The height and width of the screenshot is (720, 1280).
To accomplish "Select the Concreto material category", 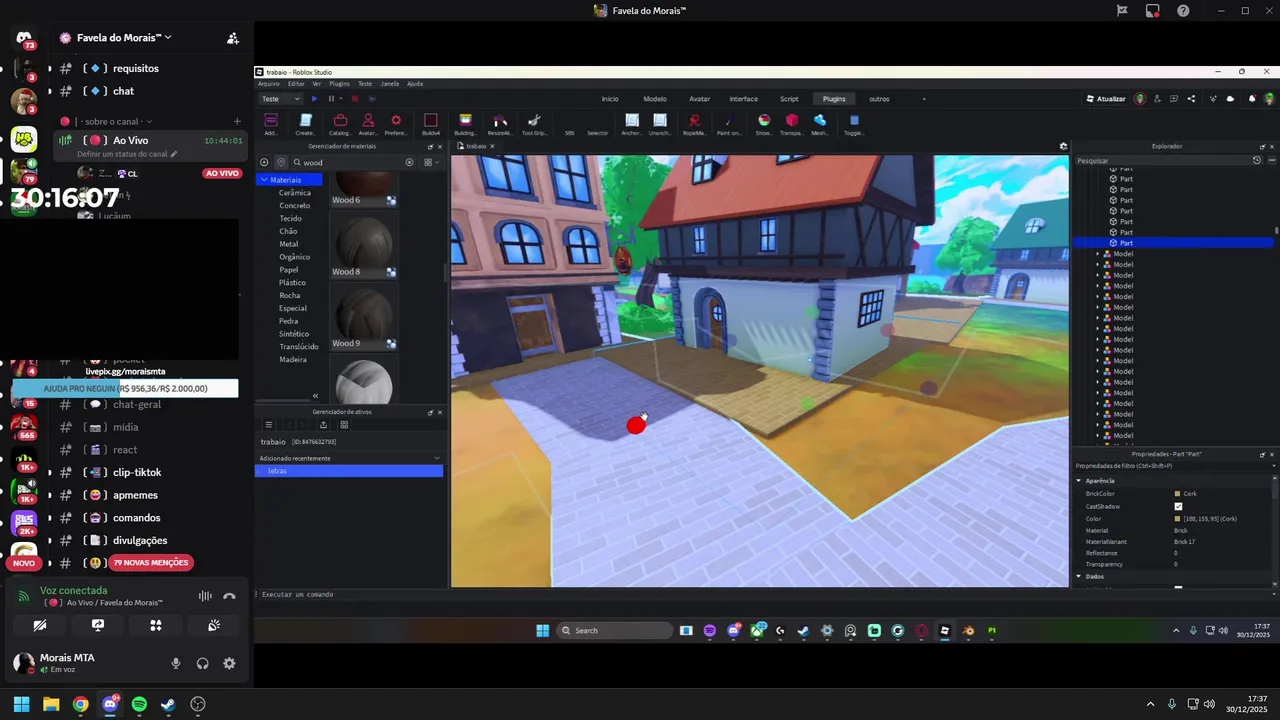I will tap(294, 206).
